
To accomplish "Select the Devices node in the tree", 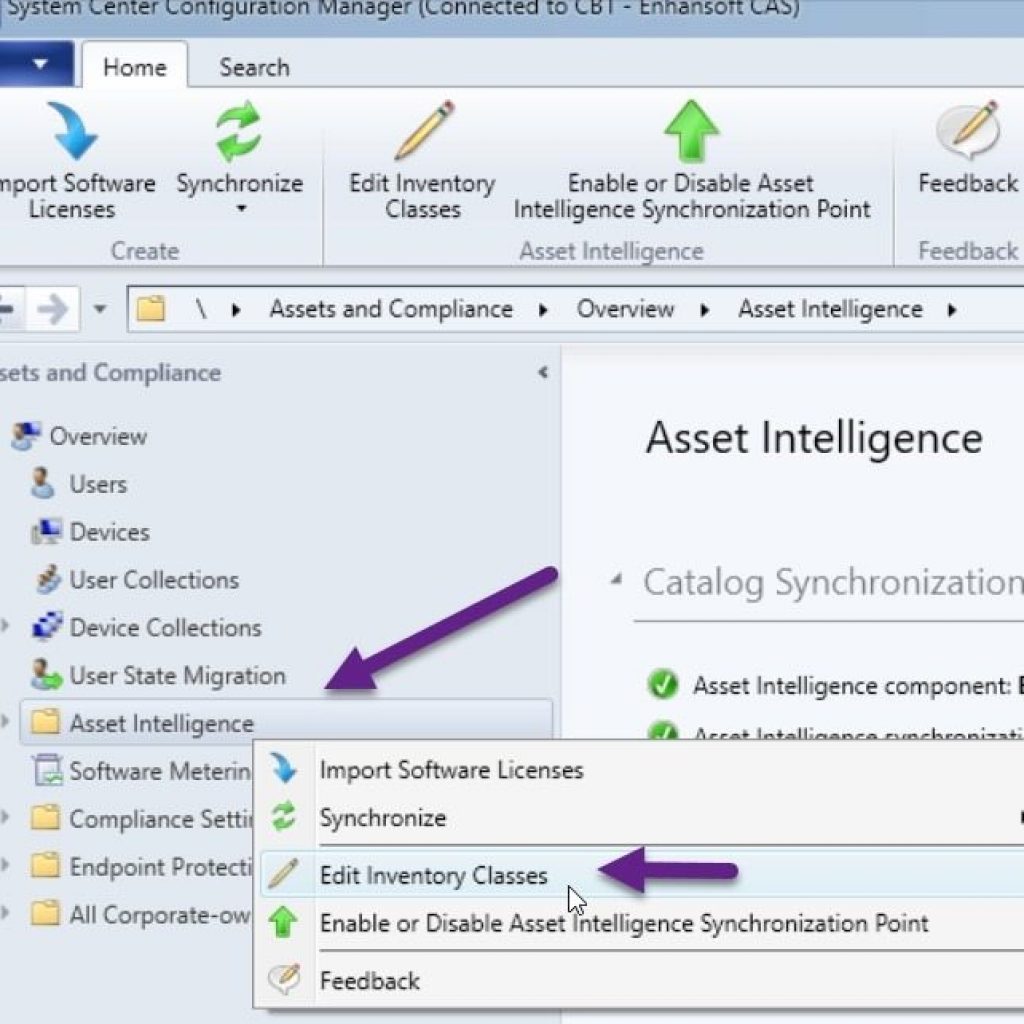I will click(x=91, y=532).
